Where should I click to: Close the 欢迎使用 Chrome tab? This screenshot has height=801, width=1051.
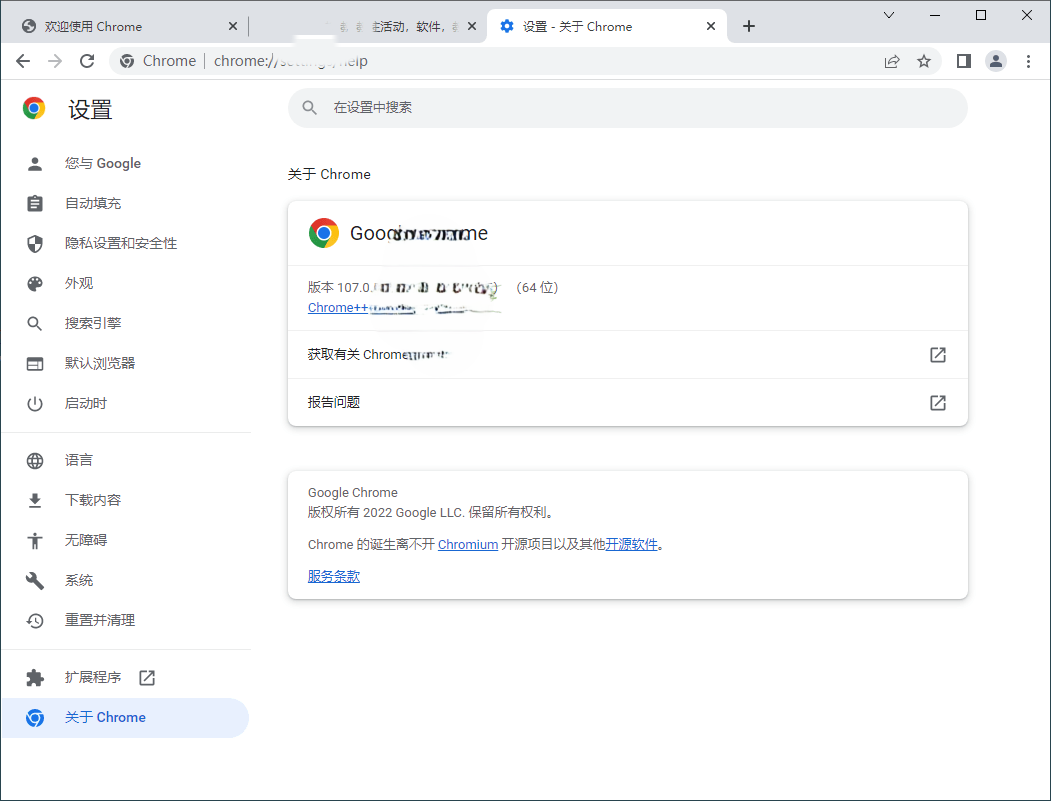pyautogui.click(x=233, y=26)
